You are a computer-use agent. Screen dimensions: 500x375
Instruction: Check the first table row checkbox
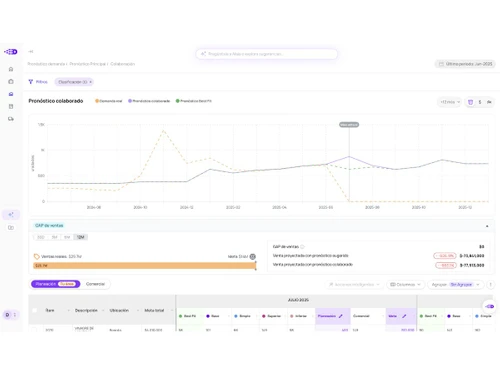[34, 329]
